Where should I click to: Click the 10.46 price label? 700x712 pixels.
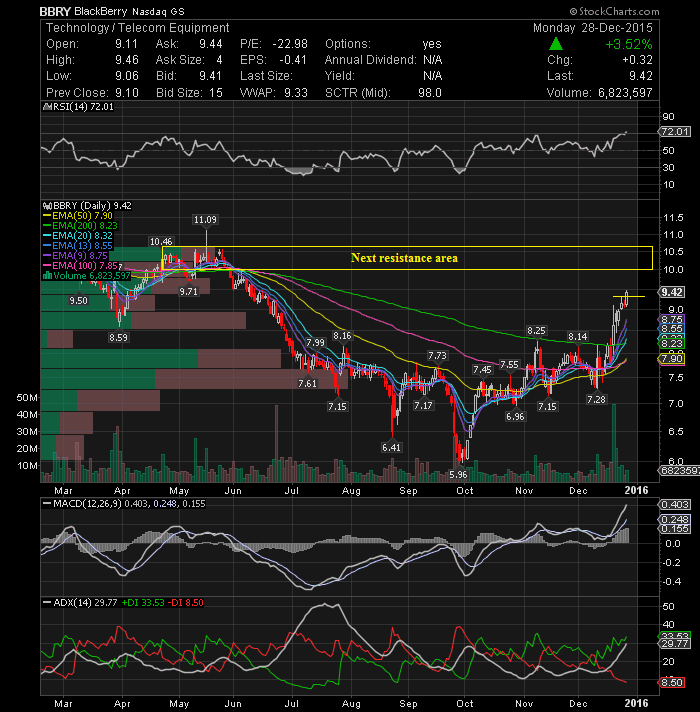[161, 242]
